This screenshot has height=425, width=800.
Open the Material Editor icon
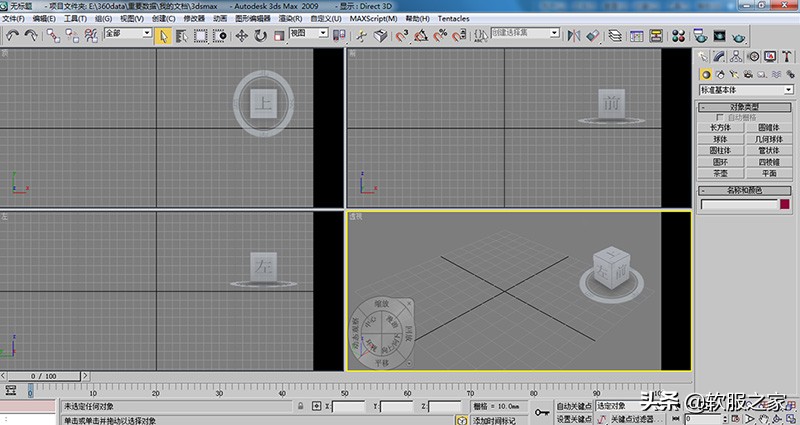pos(679,35)
